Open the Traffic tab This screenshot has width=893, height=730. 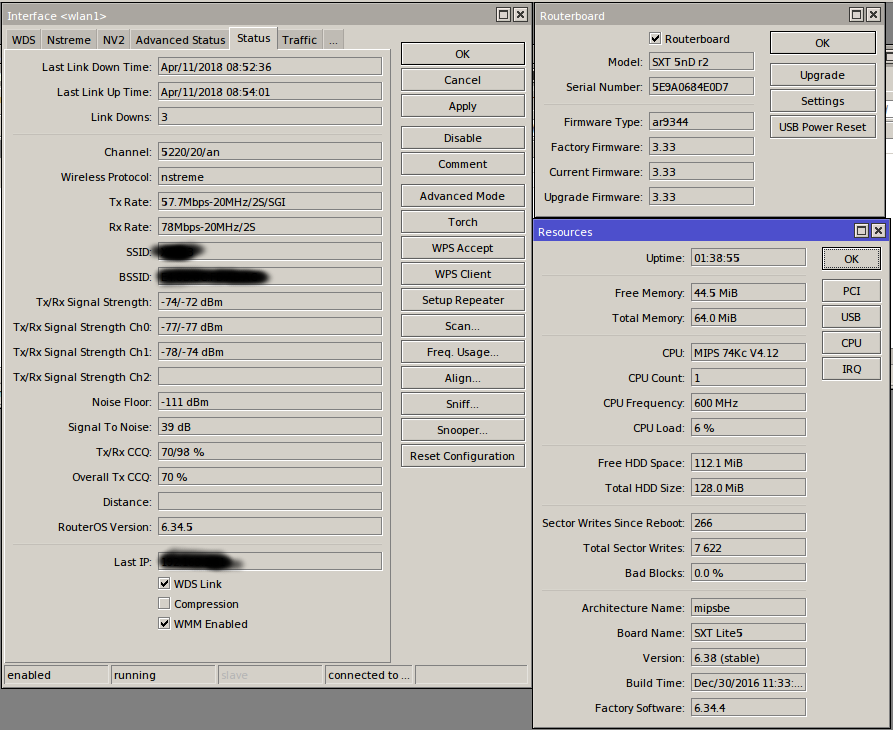[x=299, y=40]
